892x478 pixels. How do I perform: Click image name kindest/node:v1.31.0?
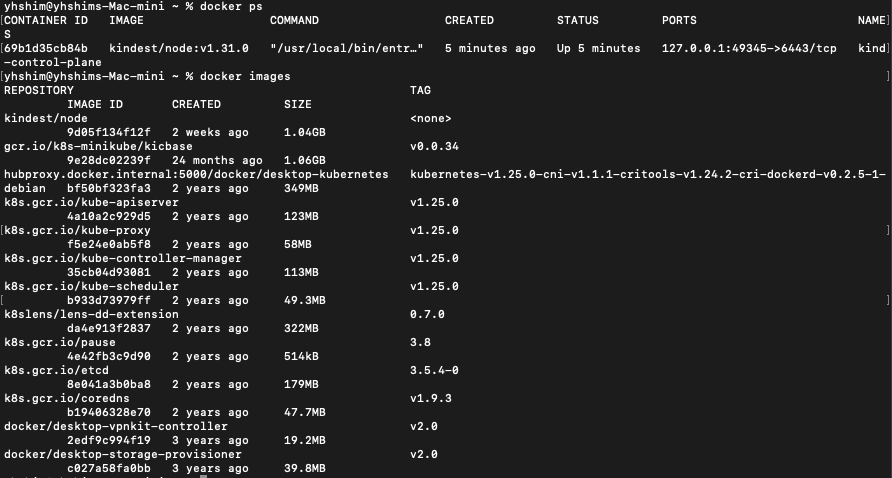pos(179,48)
